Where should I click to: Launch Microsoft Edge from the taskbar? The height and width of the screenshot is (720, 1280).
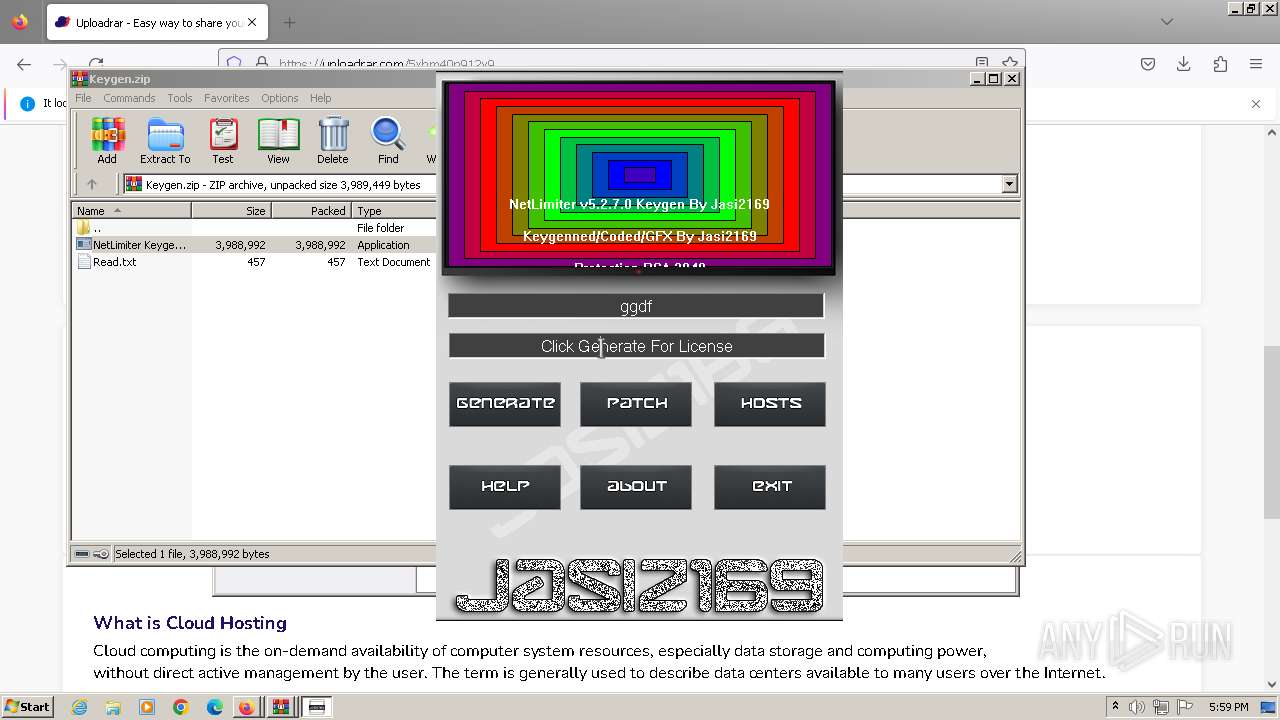tap(215, 707)
